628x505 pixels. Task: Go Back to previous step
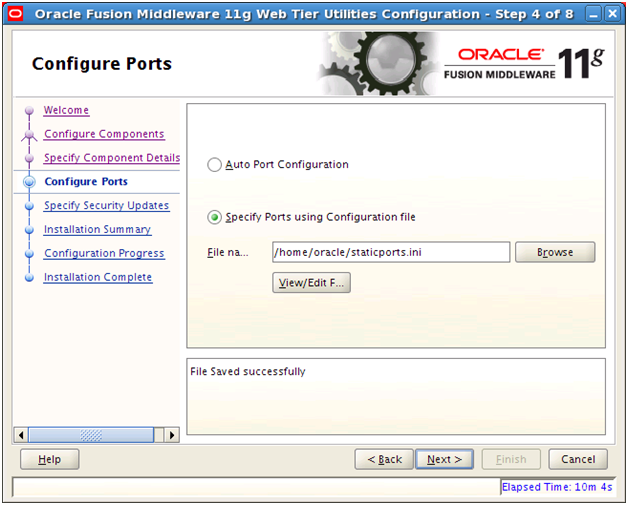[384, 459]
